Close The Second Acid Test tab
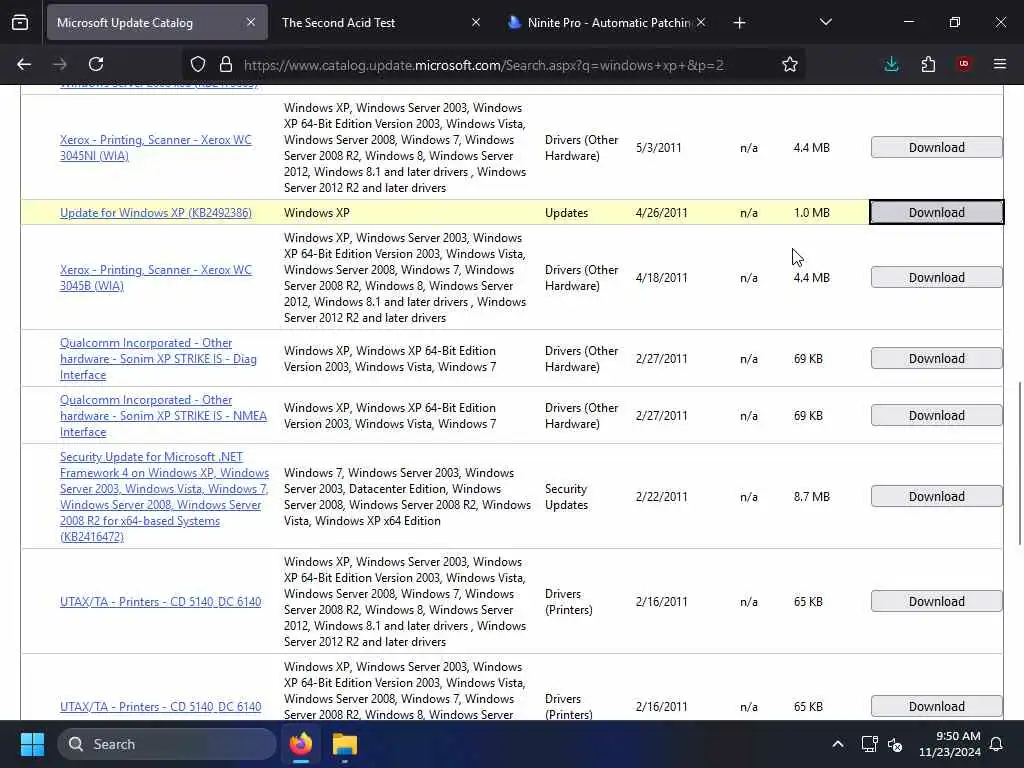The height and width of the screenshot is (768, 1024). click(476, 22)
